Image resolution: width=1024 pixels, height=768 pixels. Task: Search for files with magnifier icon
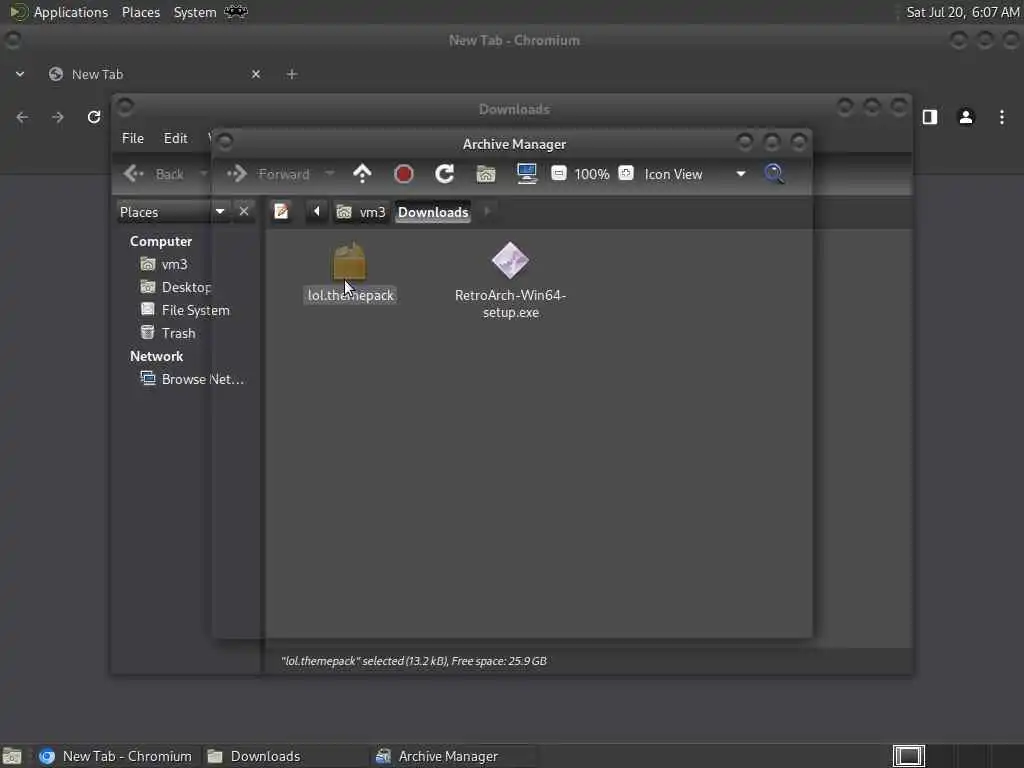(x=774, y=174)
